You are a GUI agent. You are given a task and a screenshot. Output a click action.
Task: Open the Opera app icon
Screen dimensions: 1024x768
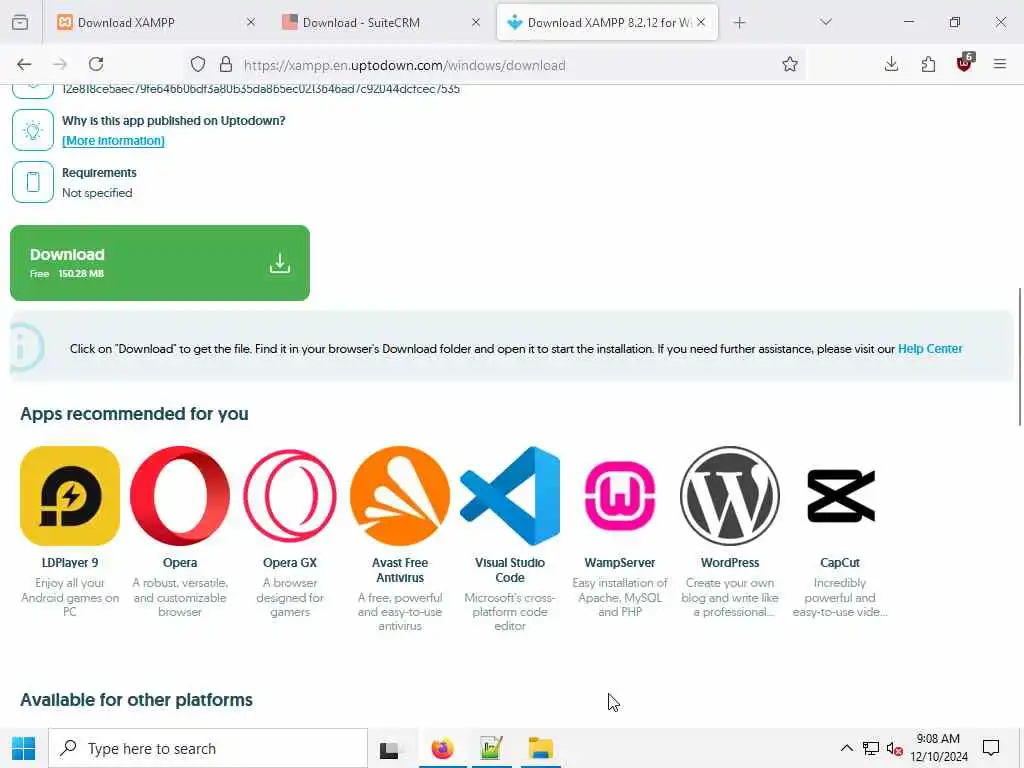[x=180, y=496]
